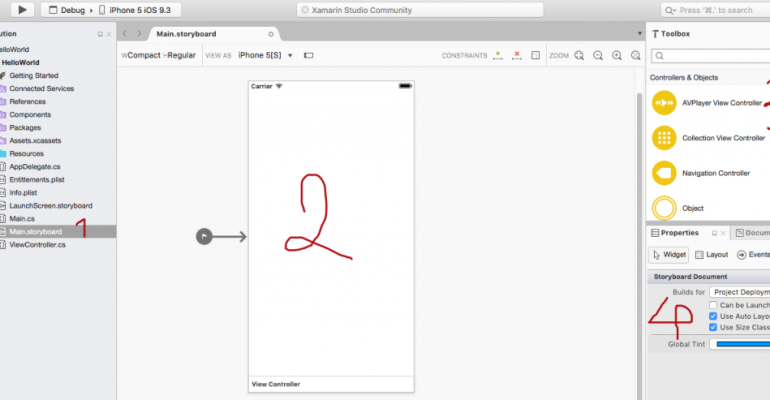This screenshot has width=770, height=400.
Task: Add recommended constraints icon
Action: (x=498, y=55)
